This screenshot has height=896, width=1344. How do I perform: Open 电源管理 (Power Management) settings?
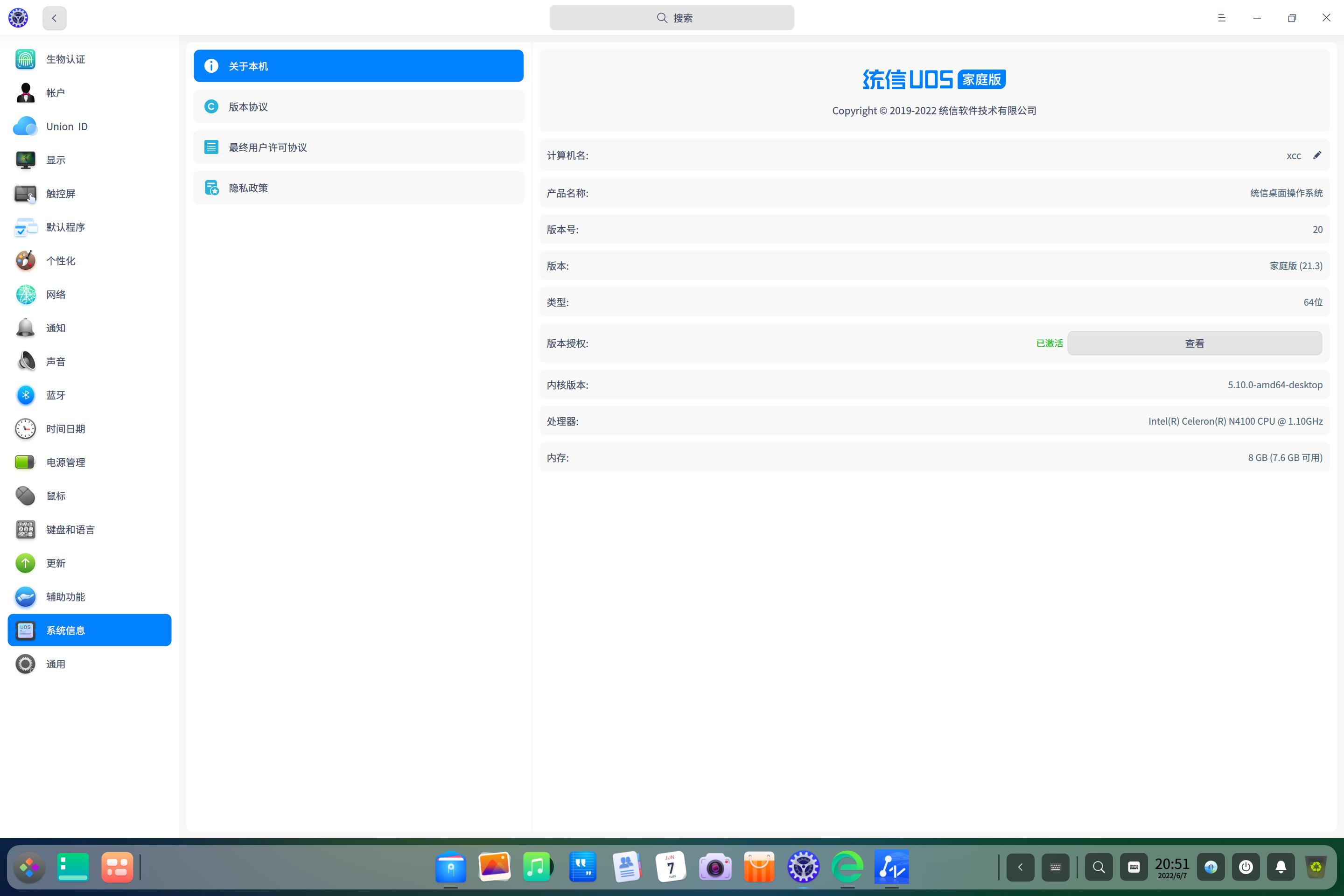[65, 462]
